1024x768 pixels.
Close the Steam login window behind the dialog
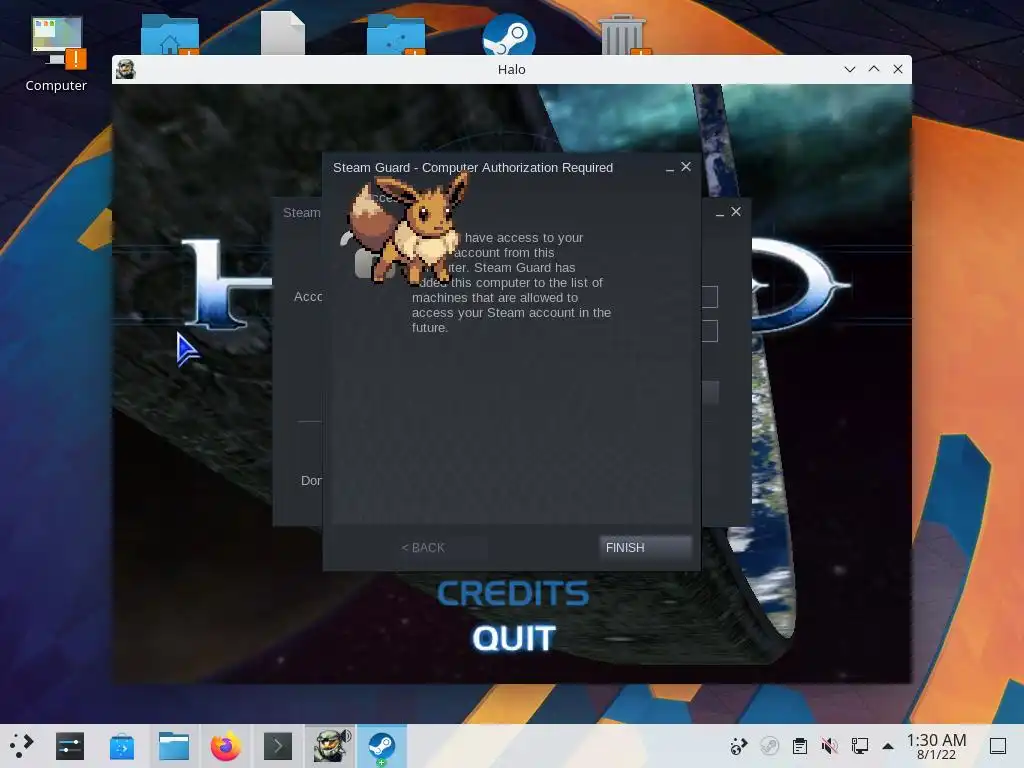pos(736,212)
